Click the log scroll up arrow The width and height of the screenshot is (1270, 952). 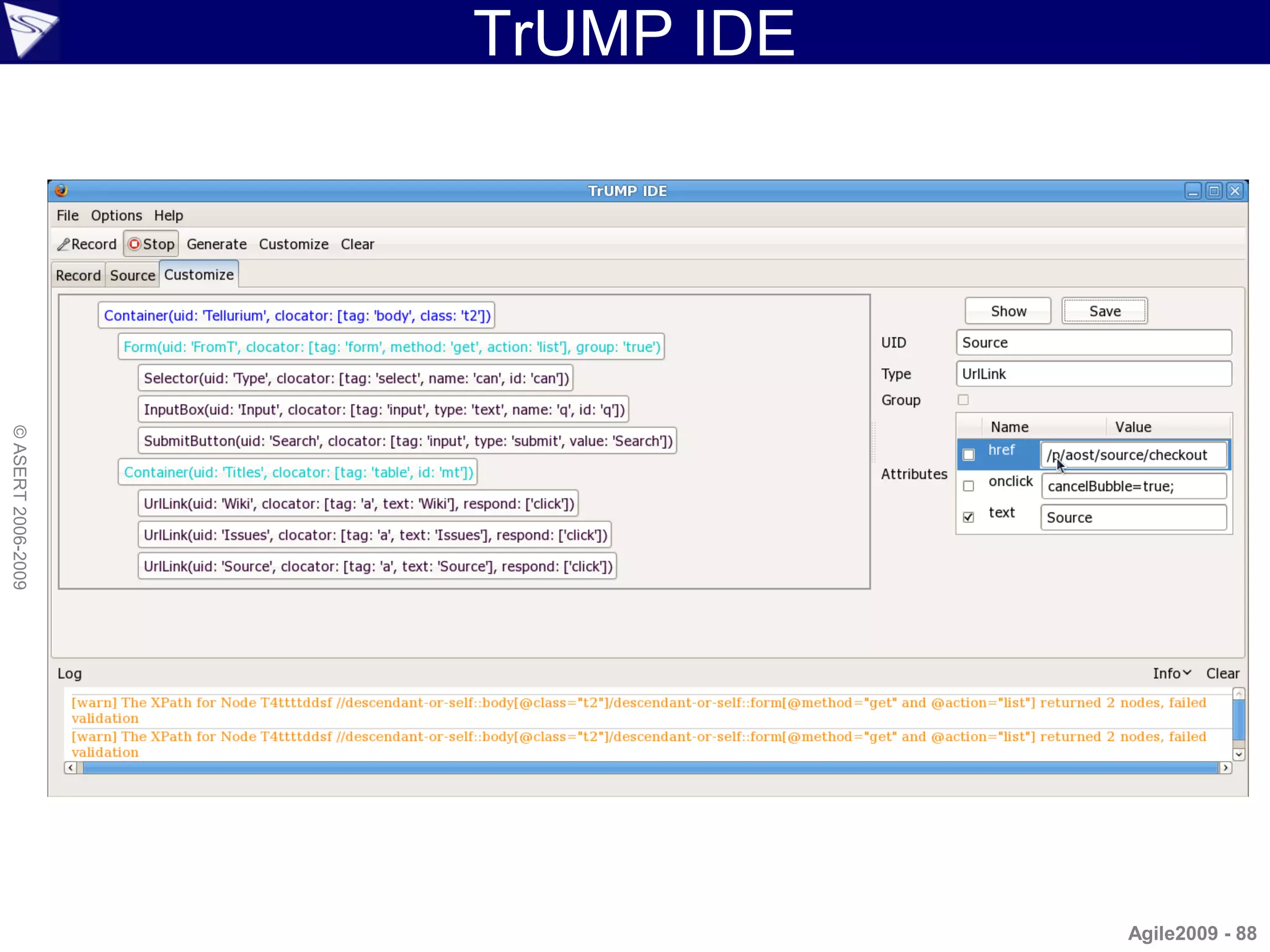tap(1238, 694)
